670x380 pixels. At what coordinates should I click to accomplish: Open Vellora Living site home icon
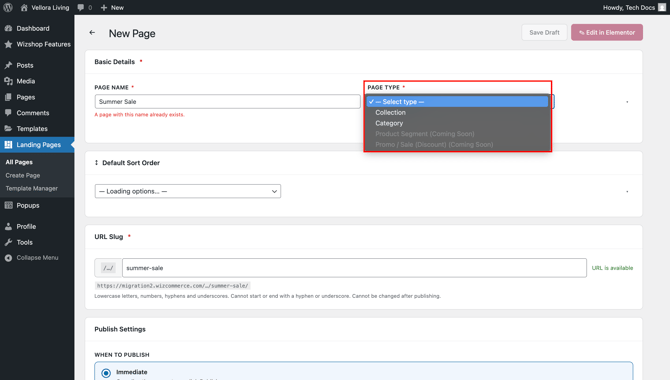click(x=24, y=7)
